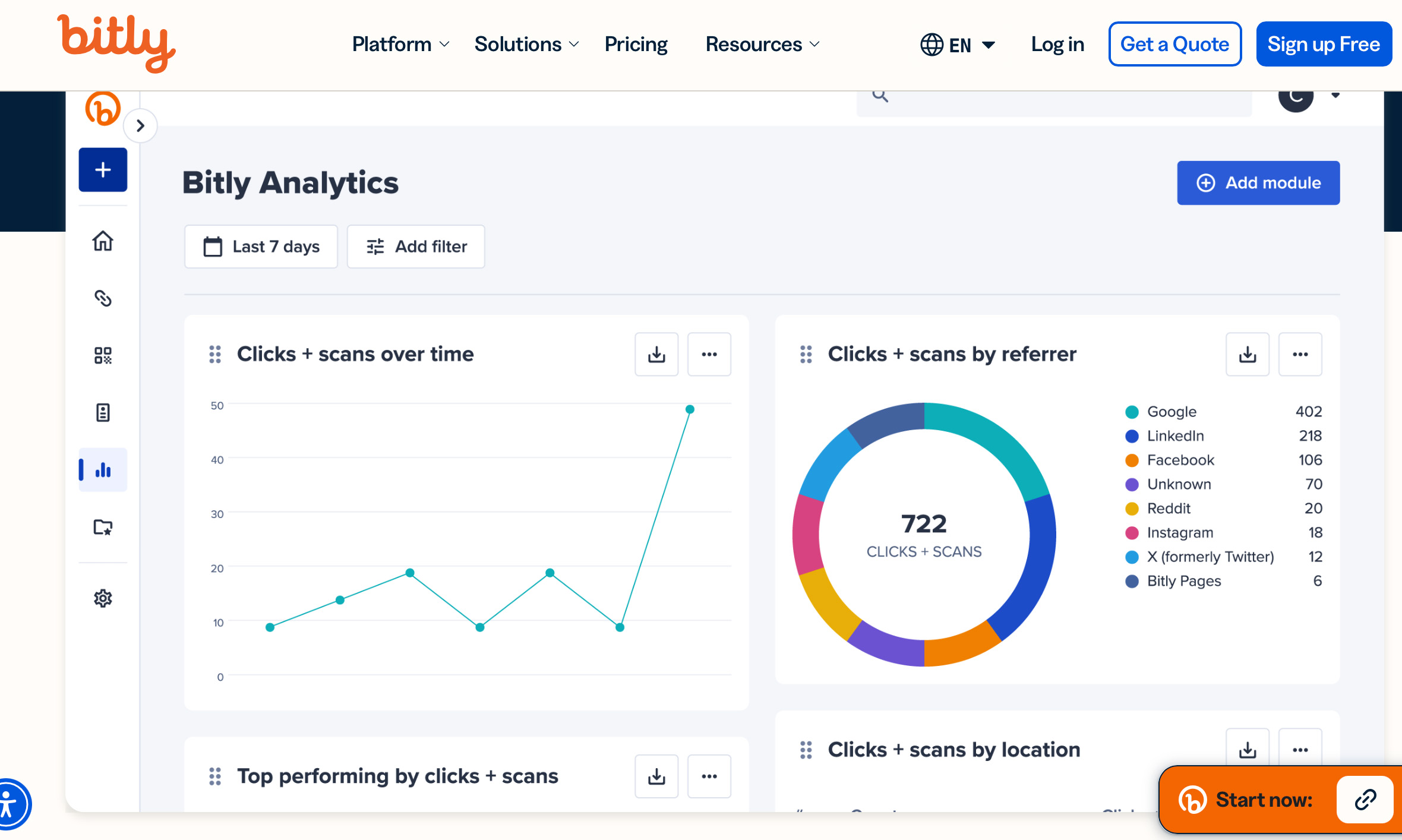Screen dimensions: 1402x840
Task: Click the search magnifier icon
Action: [880, 95]
